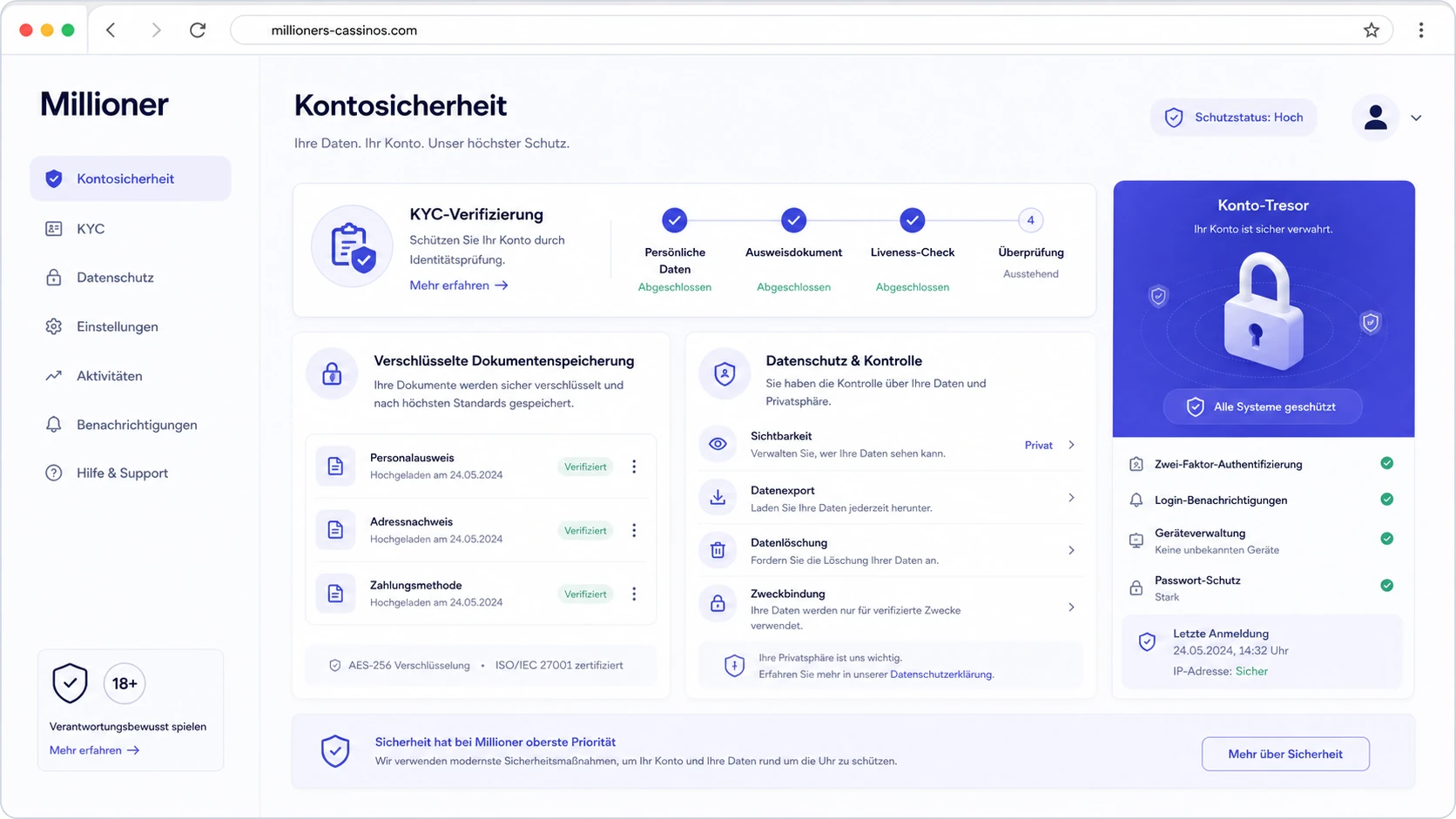Toggle Geräteverwaltung green check

coord(1387,539)
